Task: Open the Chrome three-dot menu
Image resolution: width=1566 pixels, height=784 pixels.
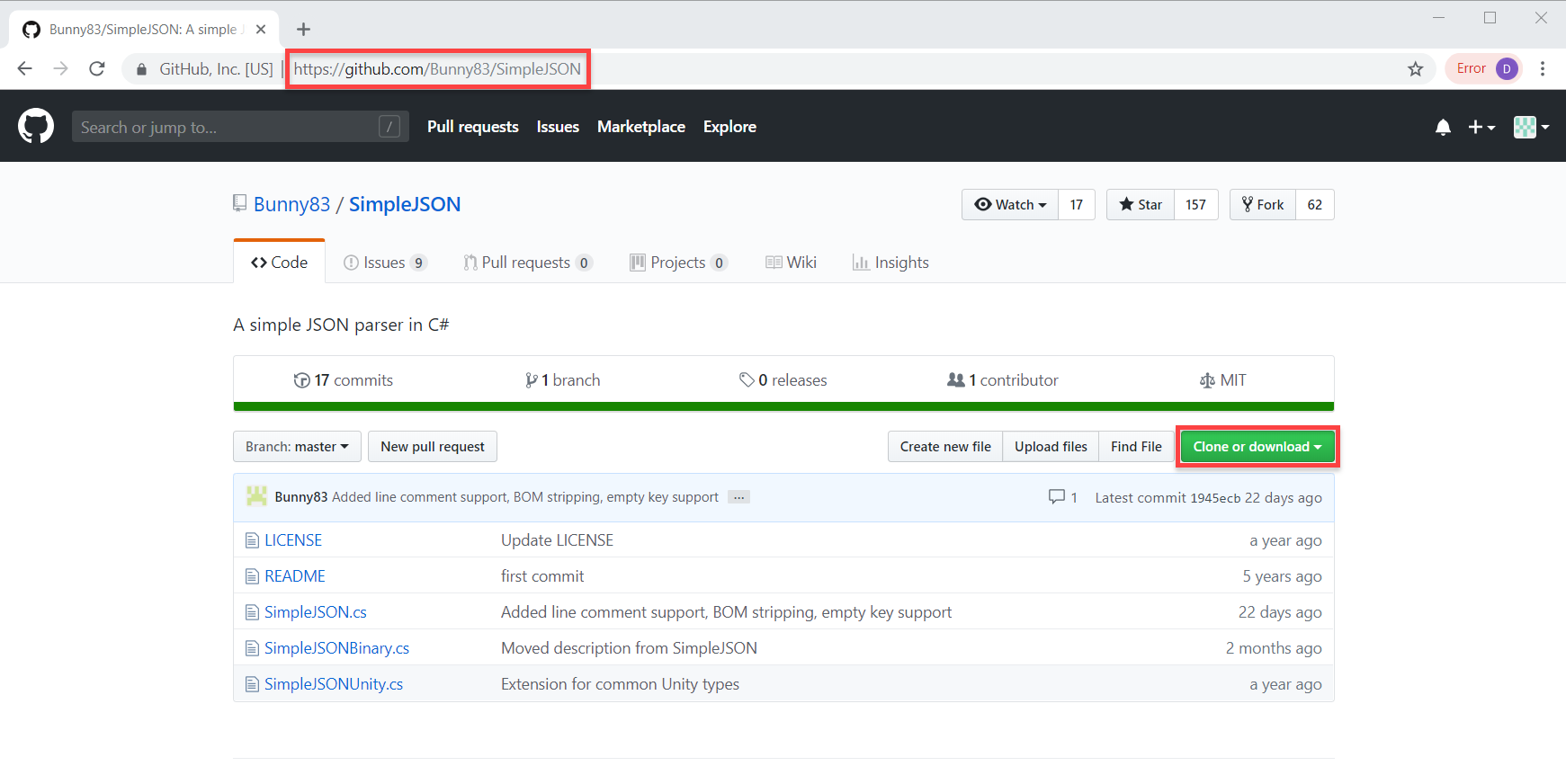Action: pos(1543,68)
